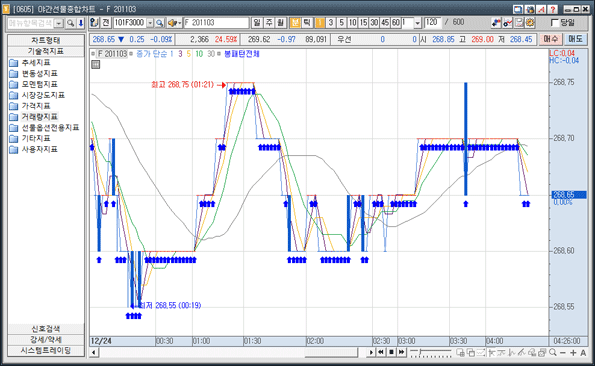This screenshot has height=366, width=595.
Task: Click the screen copy icon in title bar
Action: (x=518, y=9)
